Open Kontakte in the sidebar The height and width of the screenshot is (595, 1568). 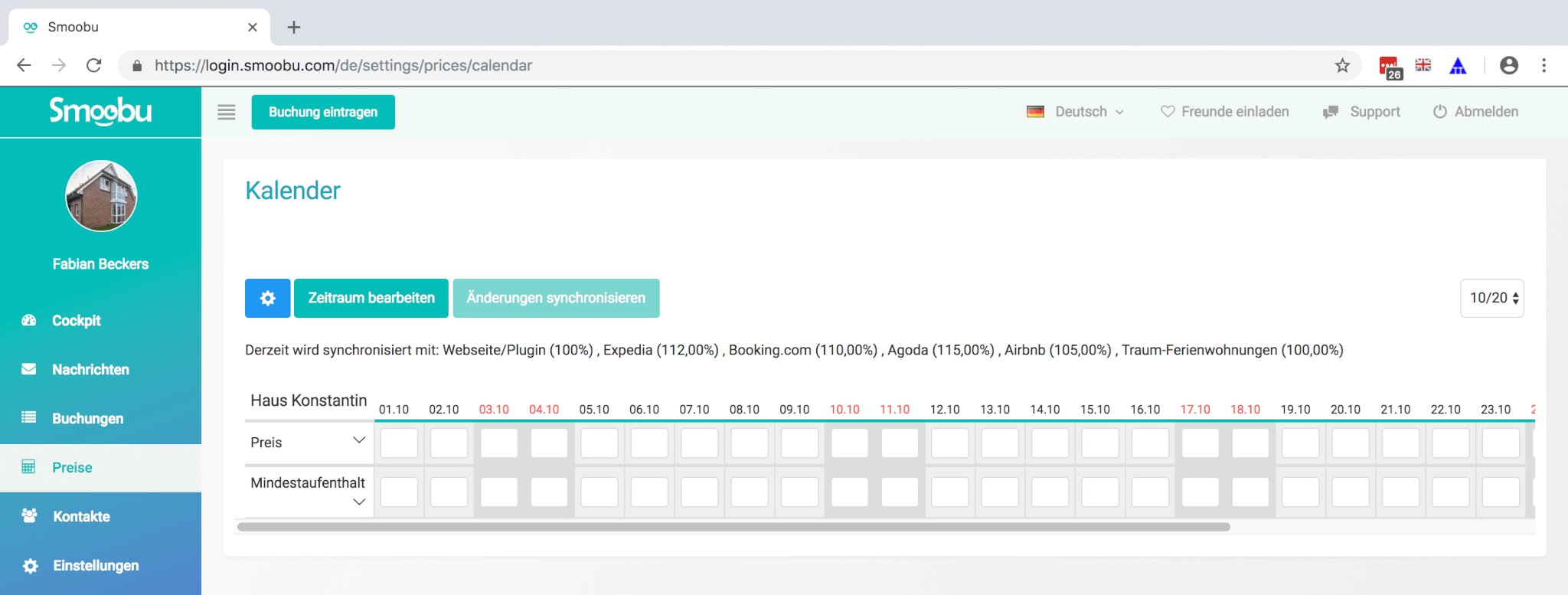[81, 516]
